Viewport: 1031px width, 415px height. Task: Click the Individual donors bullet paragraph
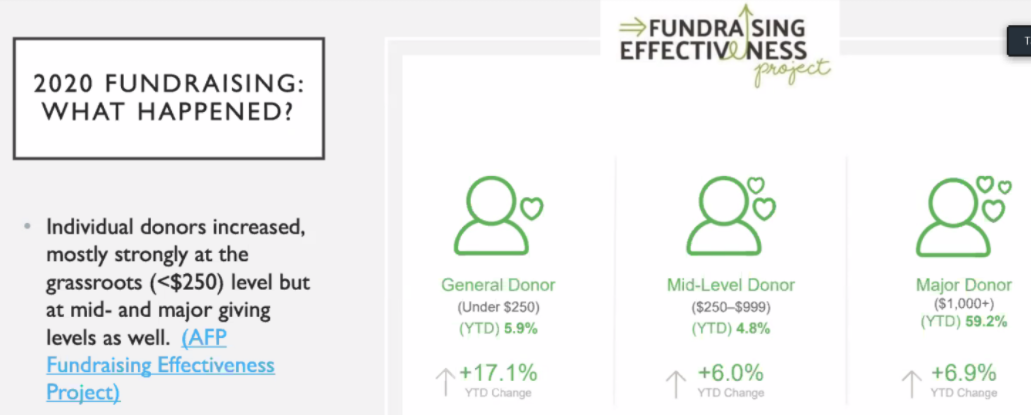[170, 283]
